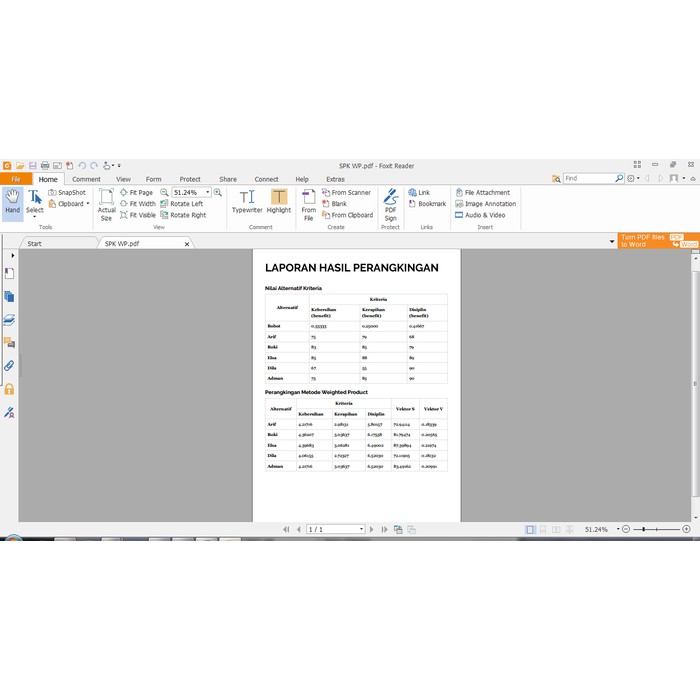Click Fit Width view option

pos(138,204)
